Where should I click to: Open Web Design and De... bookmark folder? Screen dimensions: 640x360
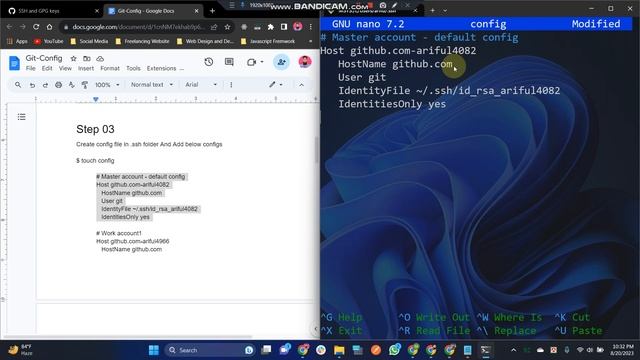pyautogui.click(x=205, y=41)
